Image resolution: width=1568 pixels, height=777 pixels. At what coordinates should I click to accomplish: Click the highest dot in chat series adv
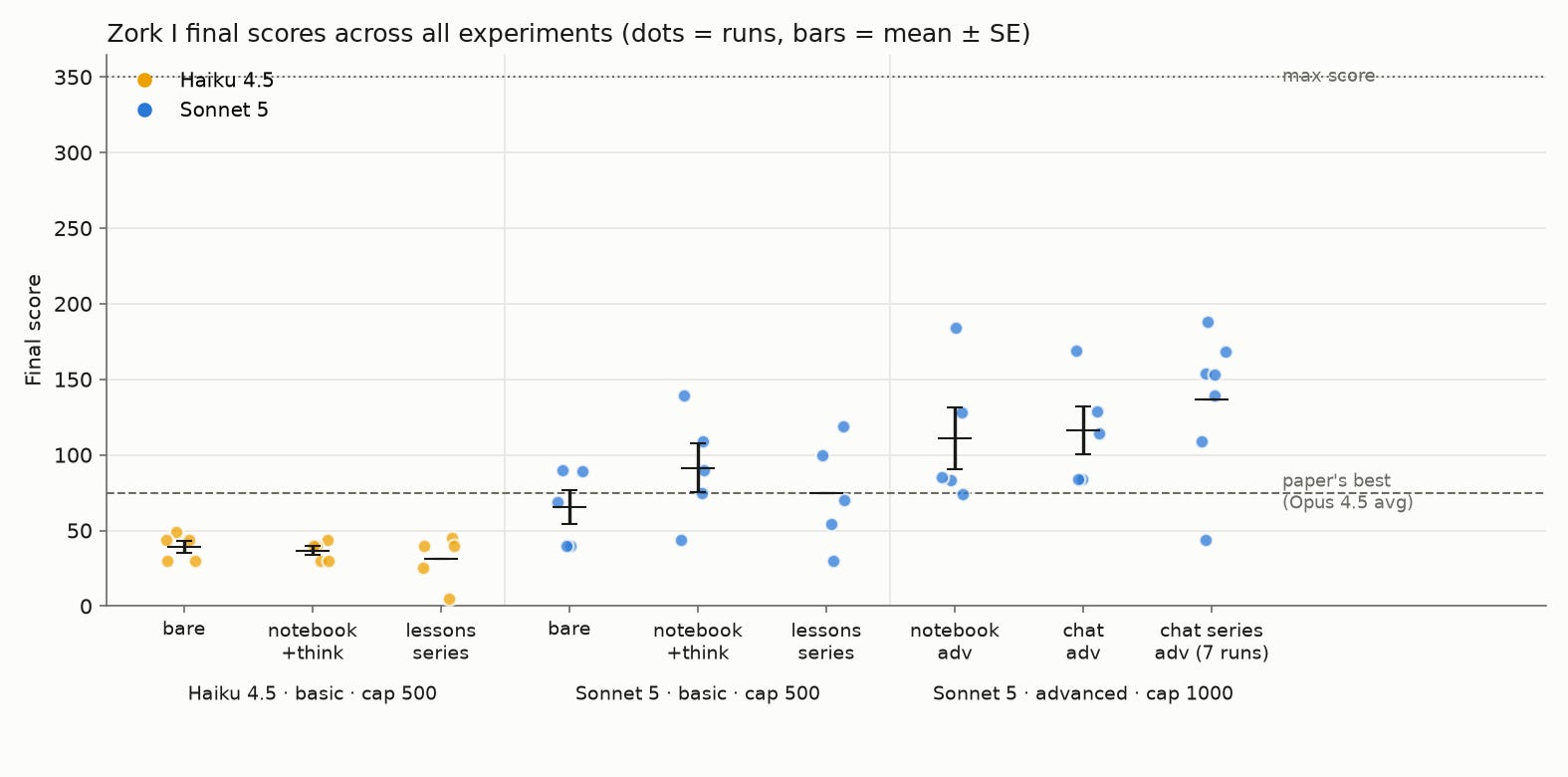(x=1208, y=322)
